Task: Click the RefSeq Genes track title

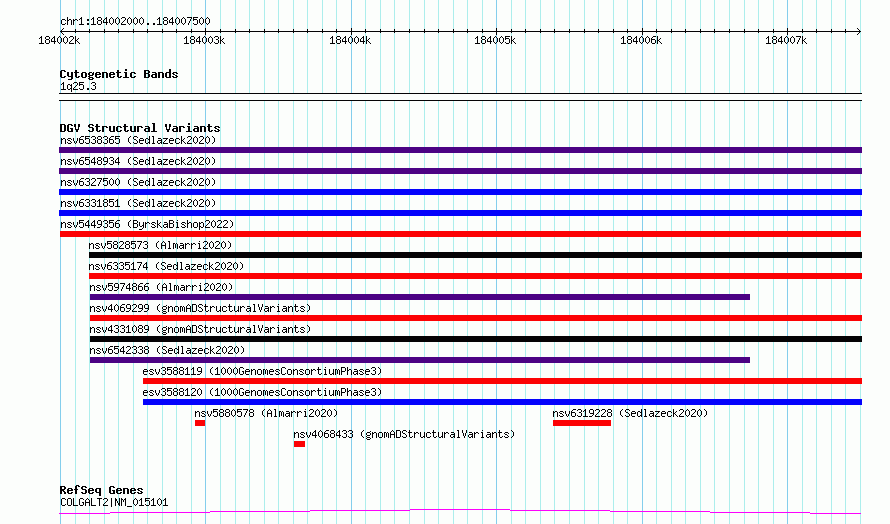Action: click(x=102, y=490)
